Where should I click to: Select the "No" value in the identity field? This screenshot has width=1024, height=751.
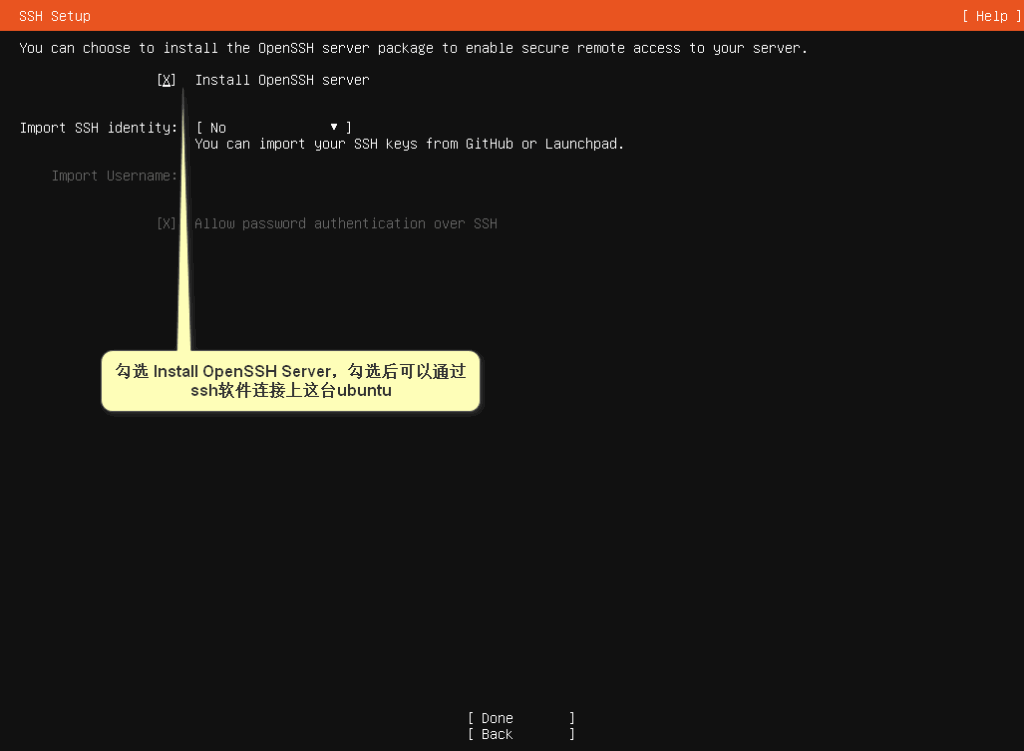(x=218, y=128)
